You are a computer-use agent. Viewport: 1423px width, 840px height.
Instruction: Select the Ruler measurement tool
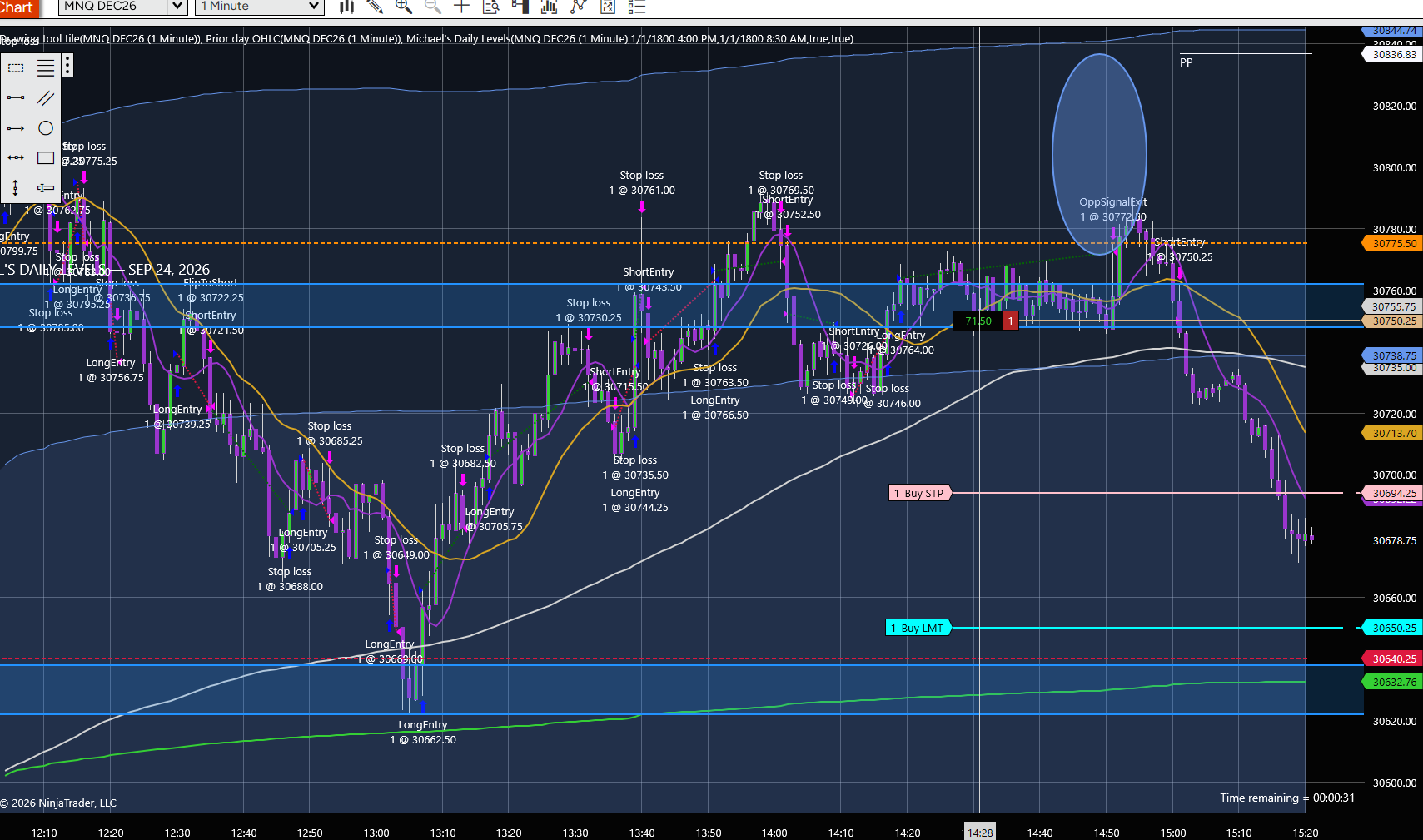[46, 187]
